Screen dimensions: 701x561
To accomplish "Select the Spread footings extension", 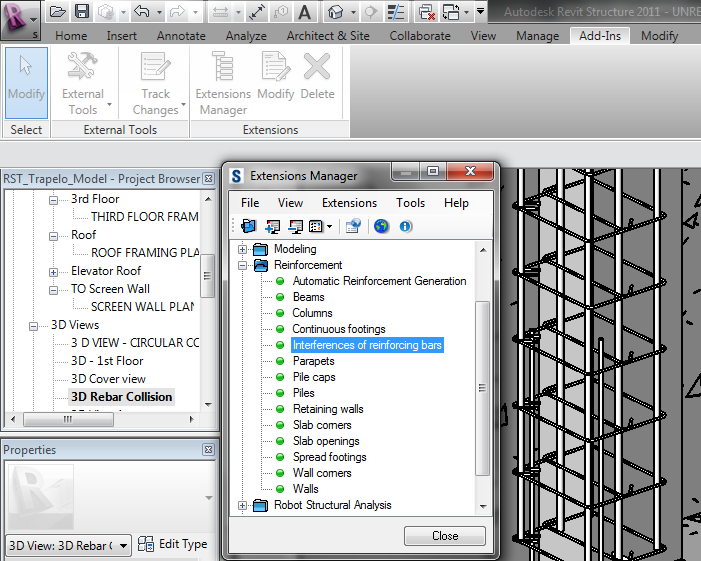I will (x=329, y=457).
